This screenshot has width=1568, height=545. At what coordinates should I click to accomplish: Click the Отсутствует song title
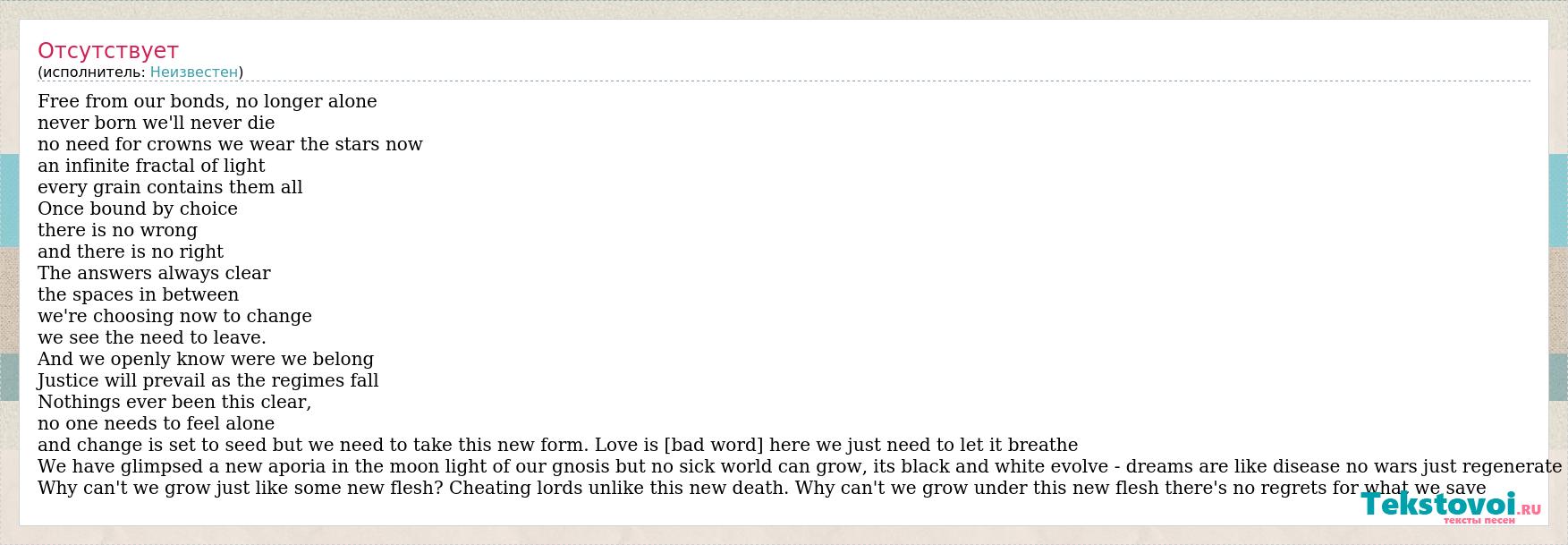coord(108,51)
